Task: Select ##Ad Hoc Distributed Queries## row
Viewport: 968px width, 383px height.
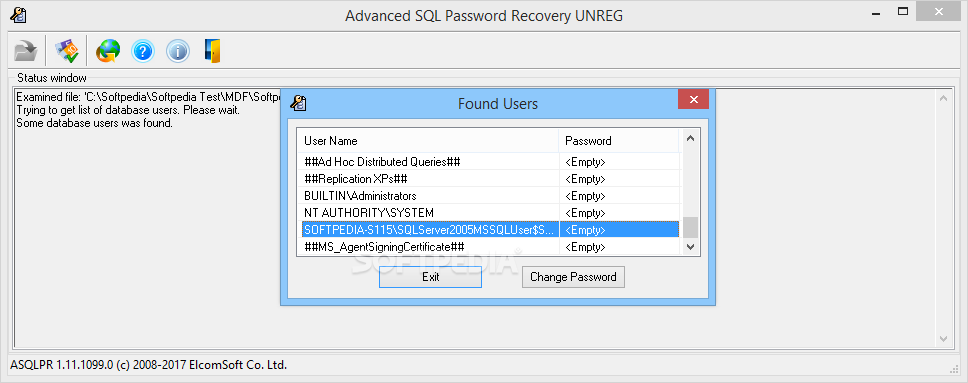Action: point(490,162)
